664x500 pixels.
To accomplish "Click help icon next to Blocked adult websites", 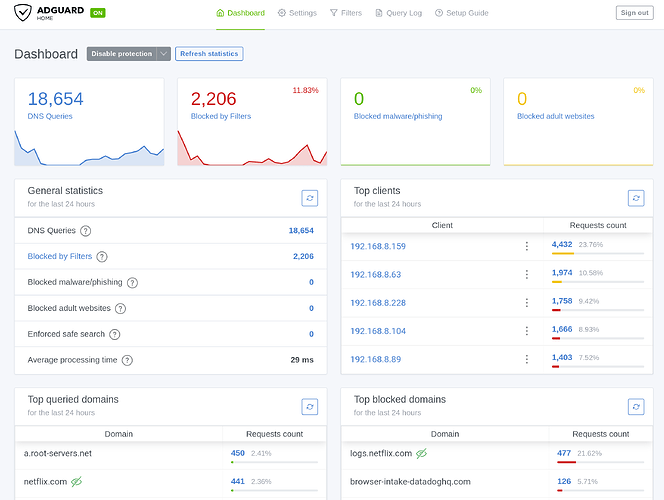I will (120, 309).
